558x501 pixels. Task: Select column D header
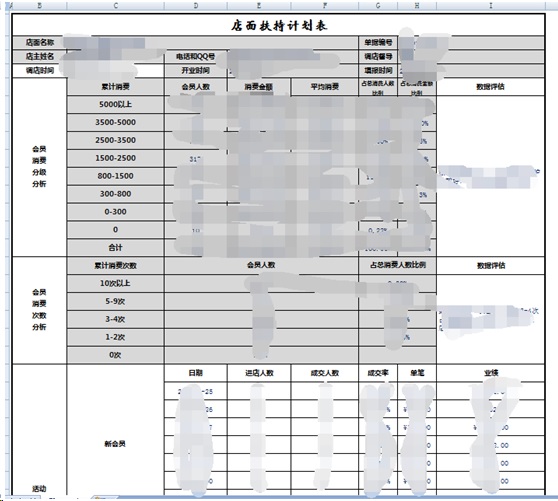196,5
